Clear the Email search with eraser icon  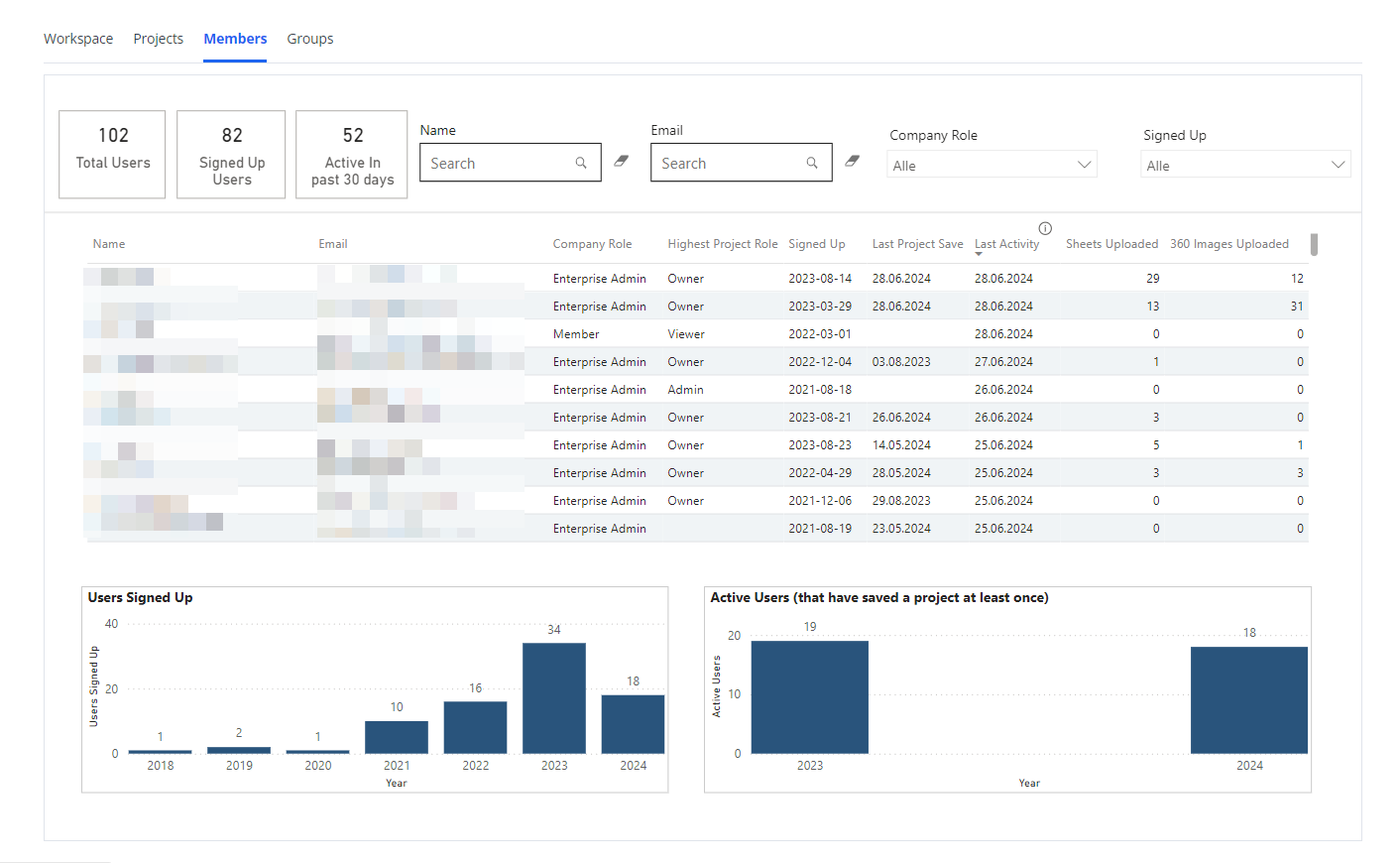coord(852,161)
